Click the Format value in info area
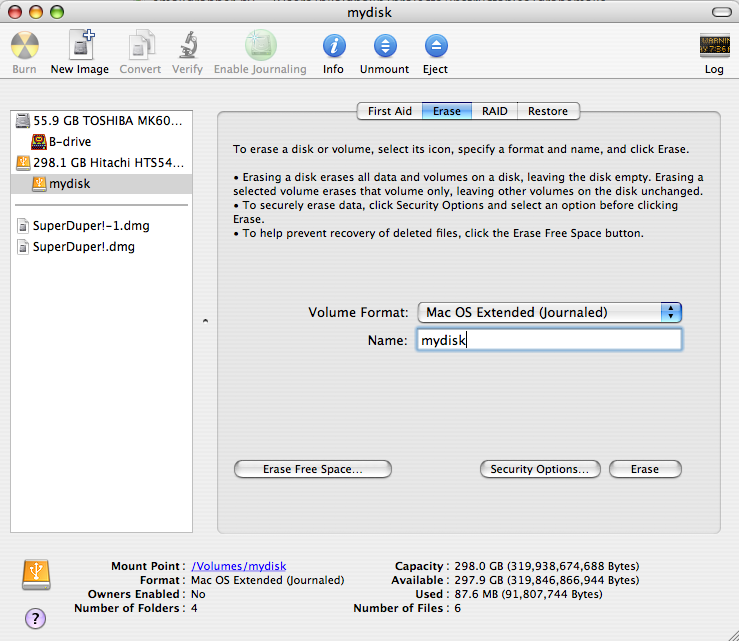The width and height of the screenshot is (739, 641). [x=268, y=580]
